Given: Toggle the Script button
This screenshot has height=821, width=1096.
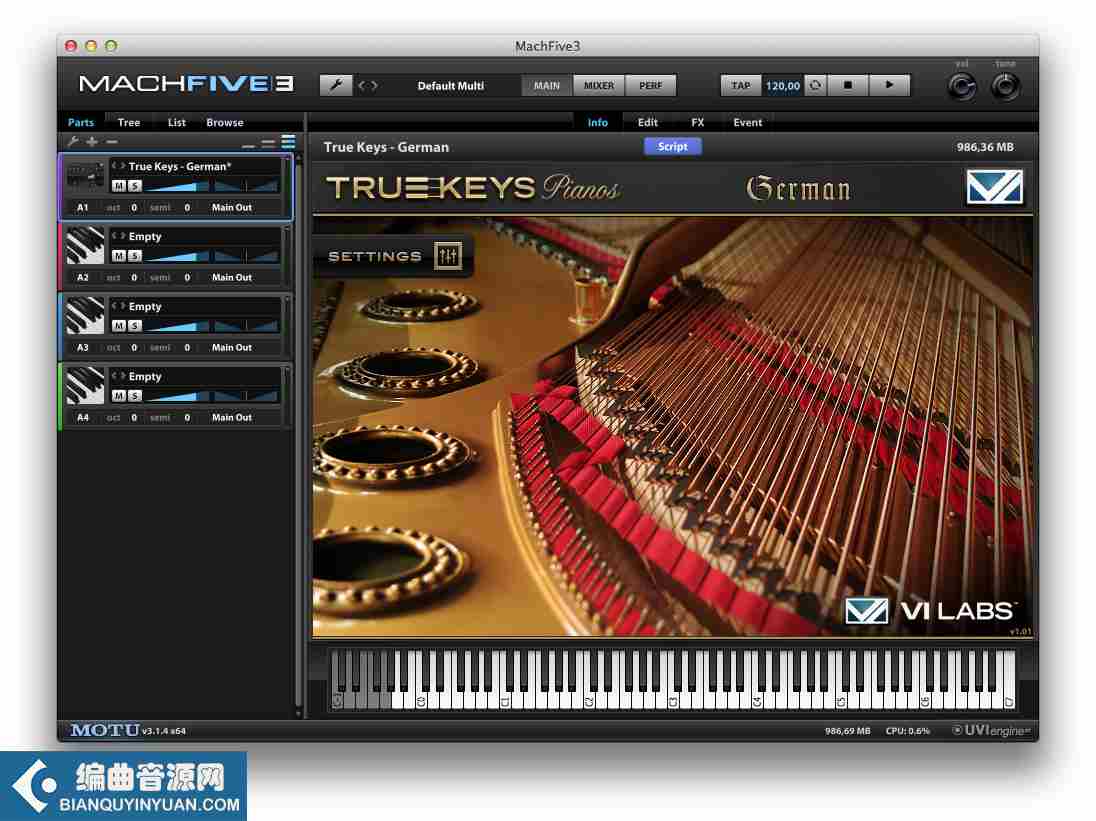Looking at the screenshot, I should (672, 146).
